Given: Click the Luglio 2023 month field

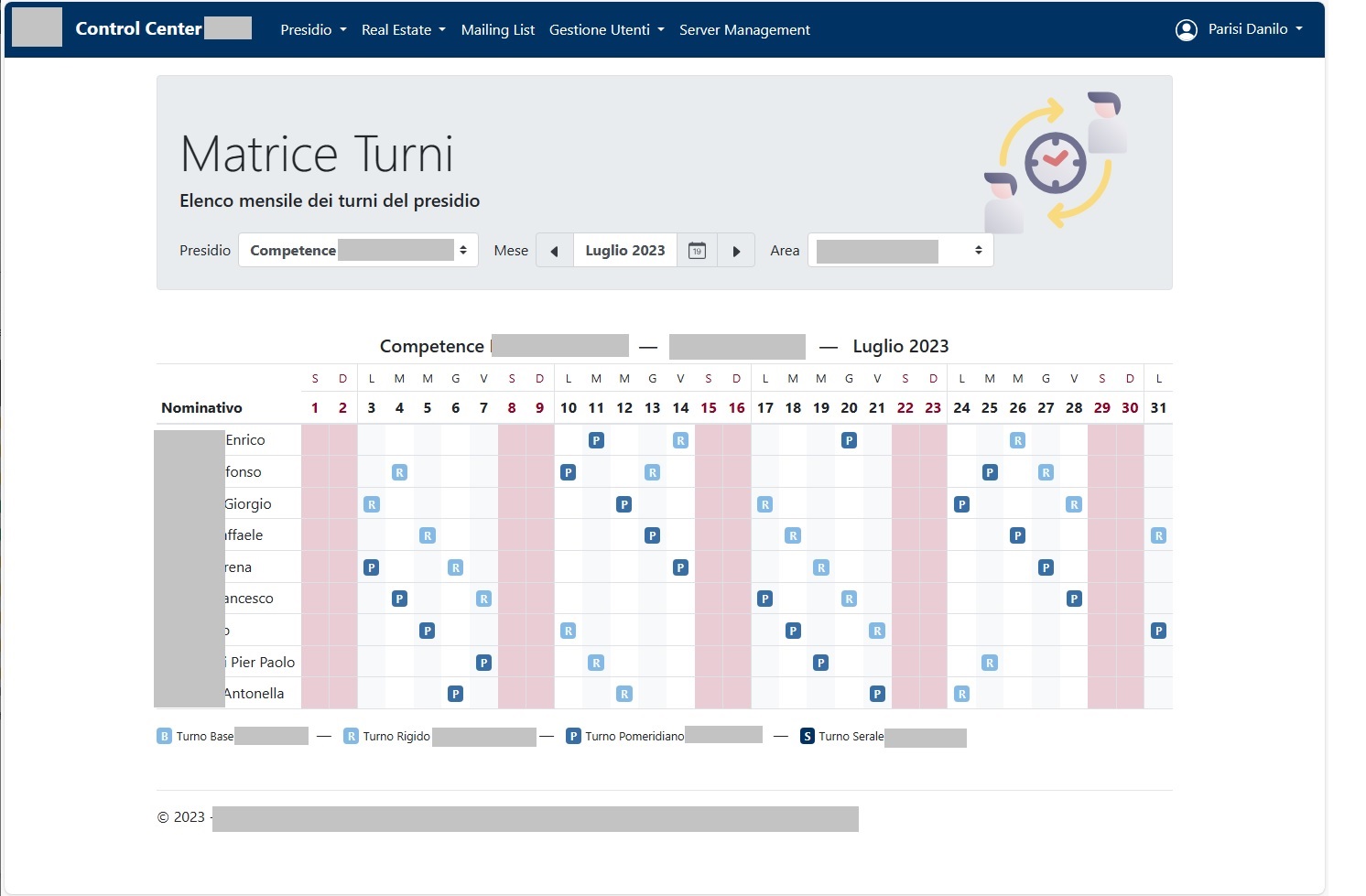Looking at the screenshot, I should (x=624, y=251).
